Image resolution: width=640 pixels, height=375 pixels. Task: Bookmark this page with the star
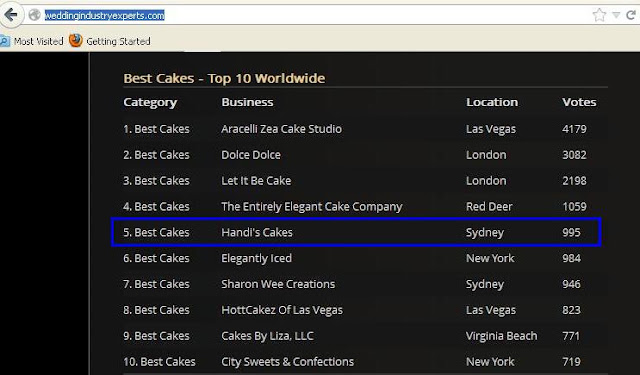click(599, 15)
